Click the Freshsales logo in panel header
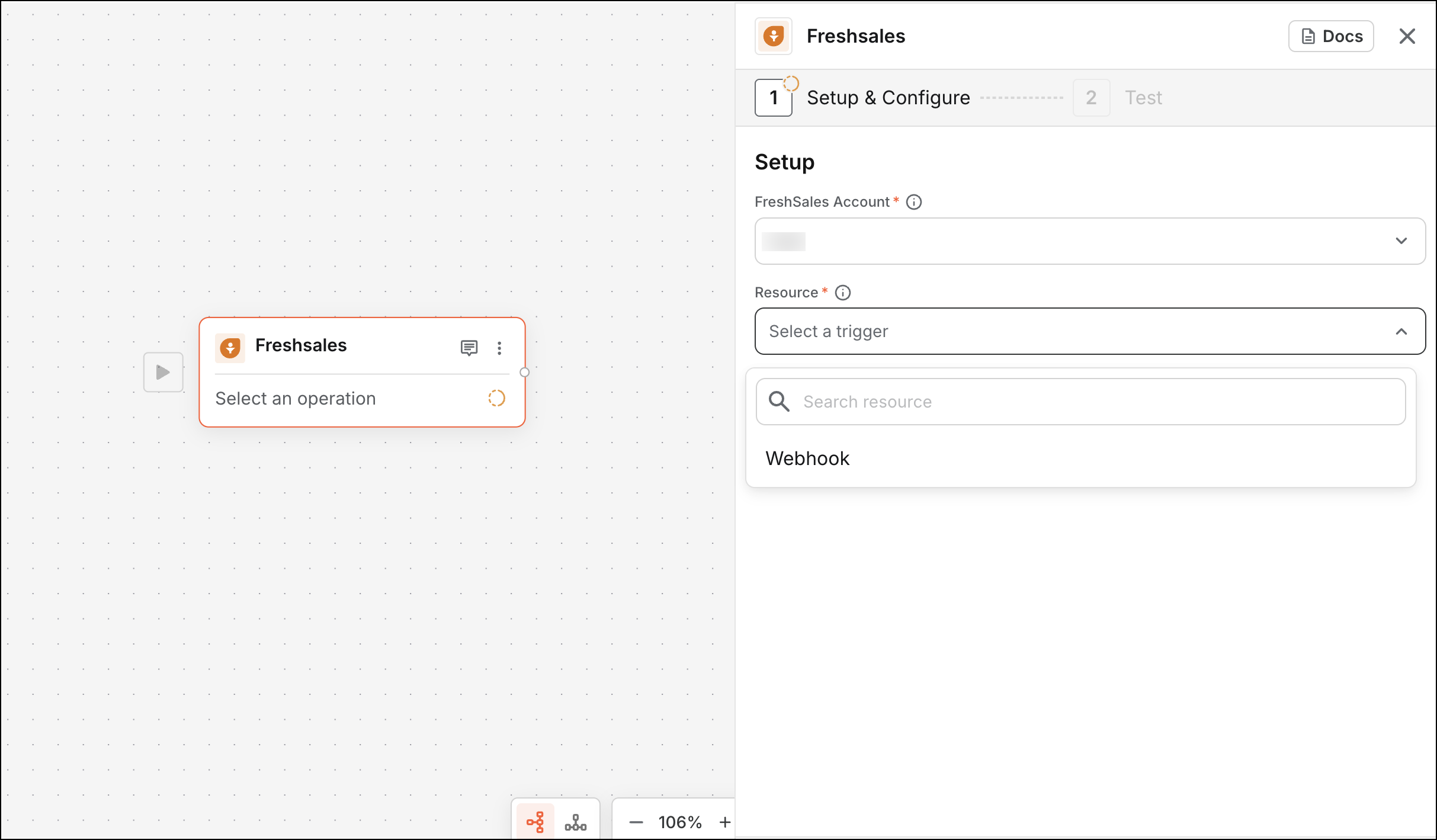The width and height of the screenshot is (1437, 840). point(774,36)
